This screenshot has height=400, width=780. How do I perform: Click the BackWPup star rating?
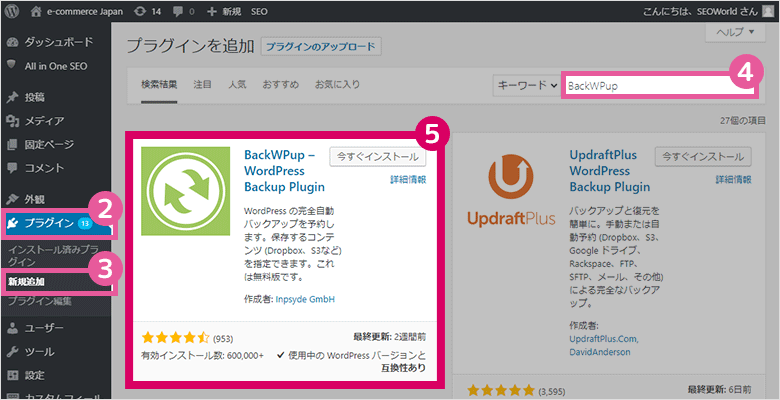tap(176, 338)
